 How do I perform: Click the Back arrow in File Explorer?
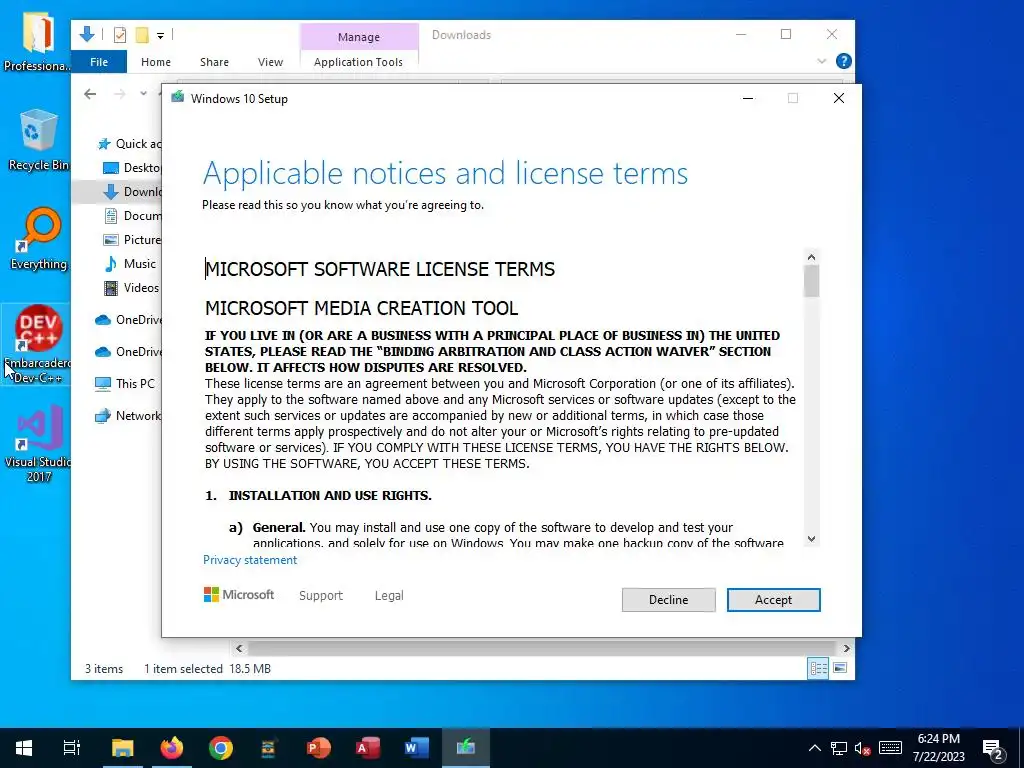point(90,94)
